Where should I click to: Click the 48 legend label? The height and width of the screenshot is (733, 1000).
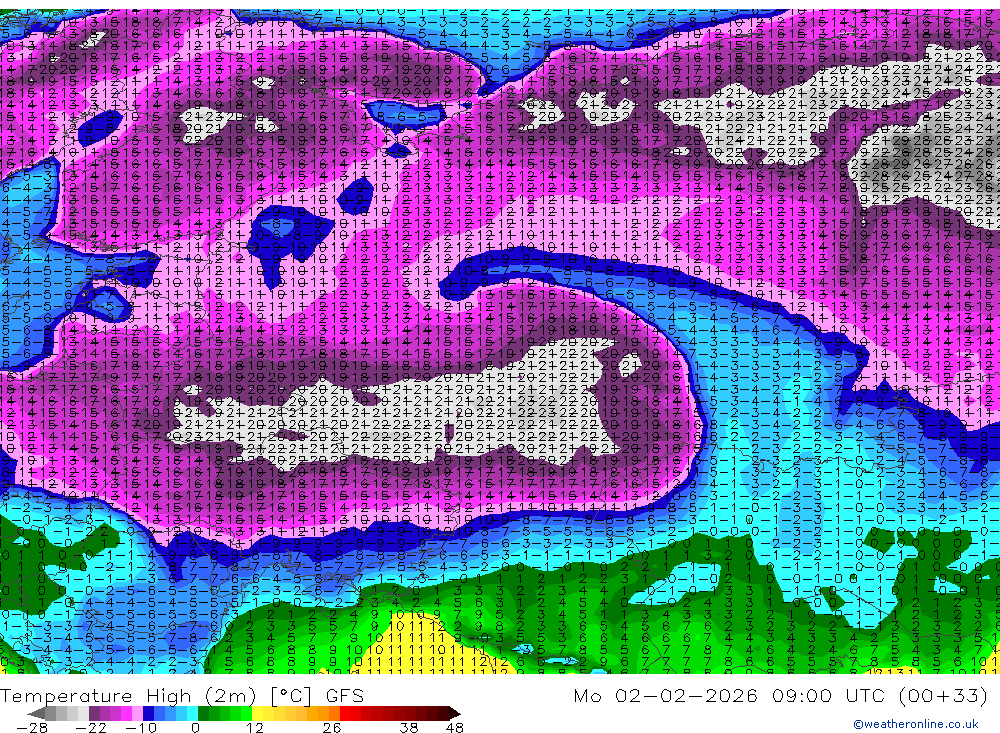[x=455, y=728]
